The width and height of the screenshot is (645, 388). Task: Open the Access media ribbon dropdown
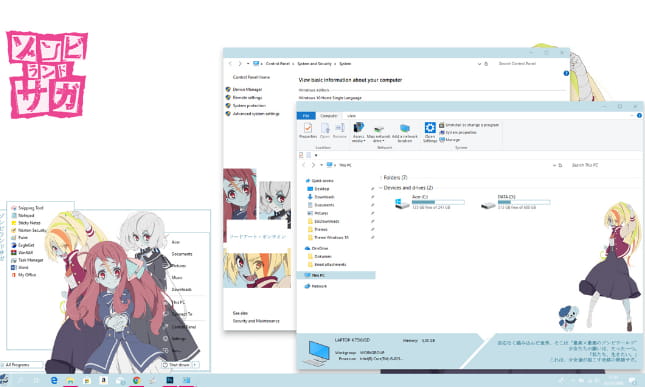coord(359,132)
